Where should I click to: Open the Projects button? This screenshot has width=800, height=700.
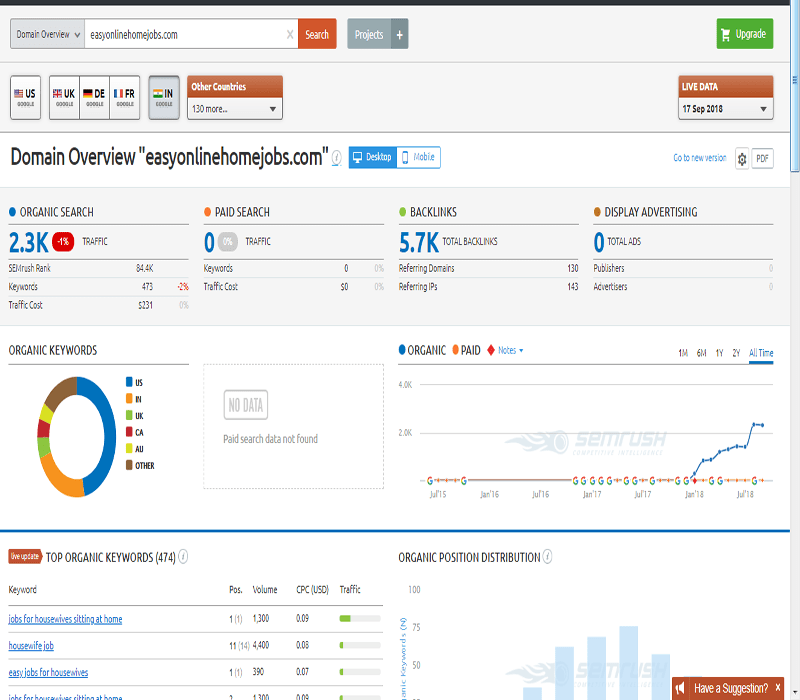(x=369, y=34)
